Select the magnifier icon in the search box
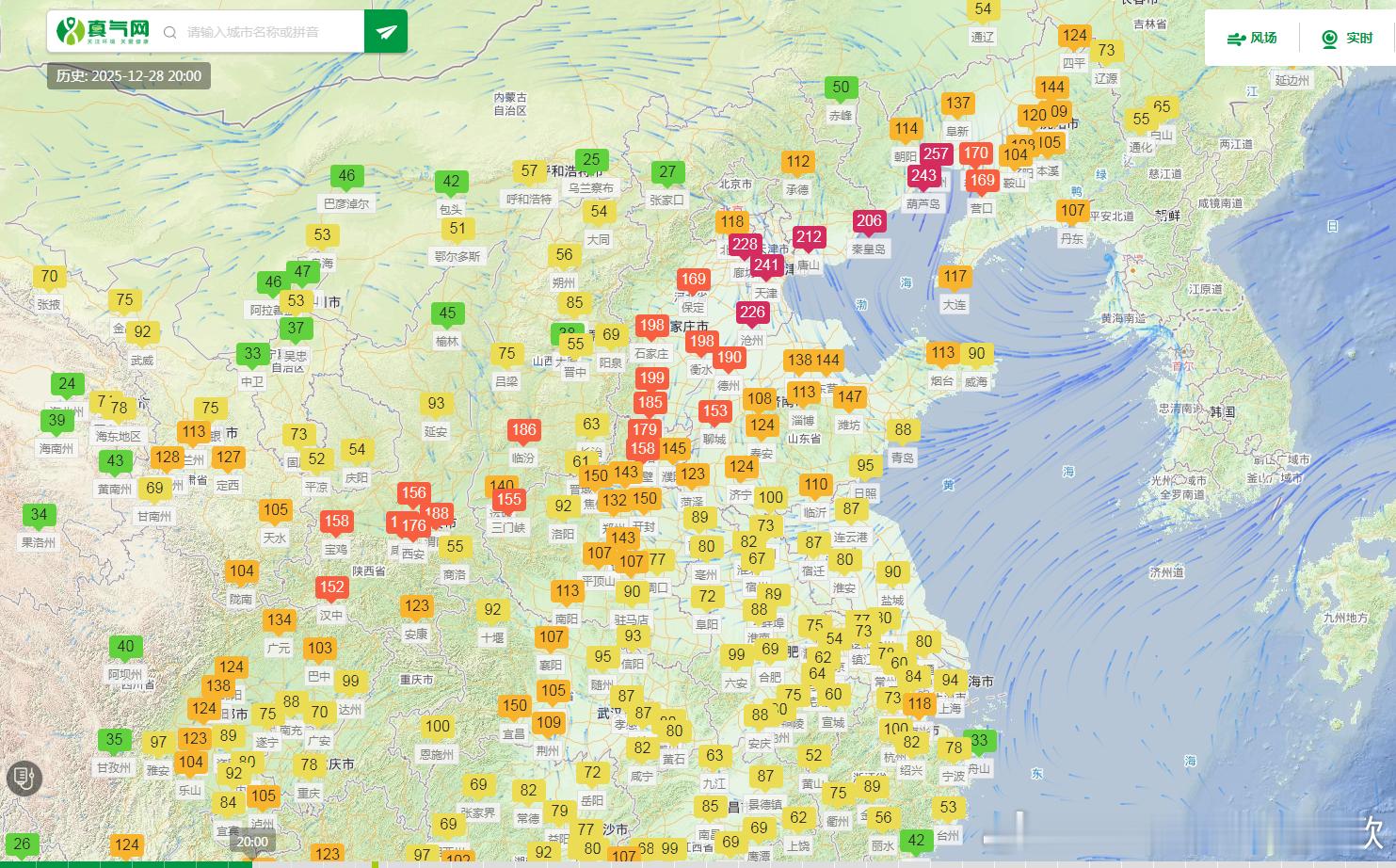 click(x=170, y=31)
